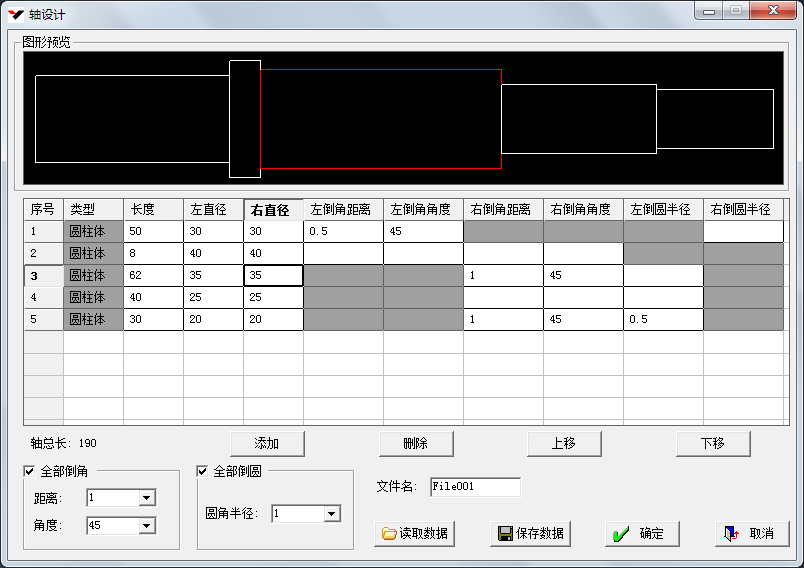Select row 5's 左倒圆半径 cell showing 0.5

click(x=662, y=320)
